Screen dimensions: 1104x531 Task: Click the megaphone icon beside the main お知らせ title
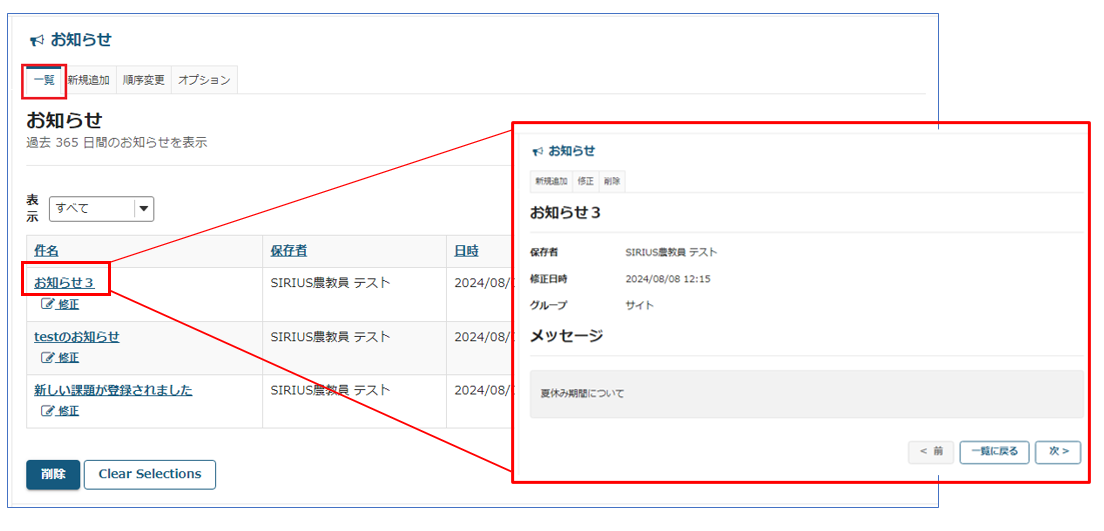click(x=37, y=41)
